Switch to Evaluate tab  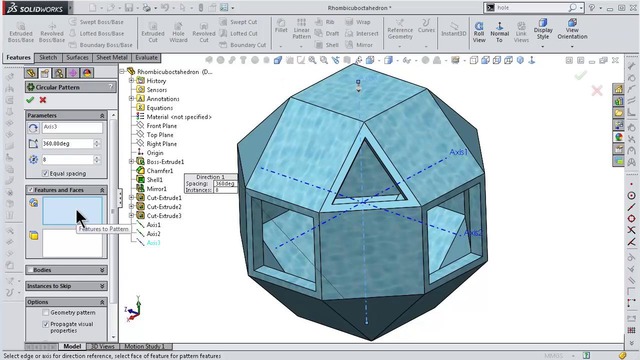click(x=146, y=58)
